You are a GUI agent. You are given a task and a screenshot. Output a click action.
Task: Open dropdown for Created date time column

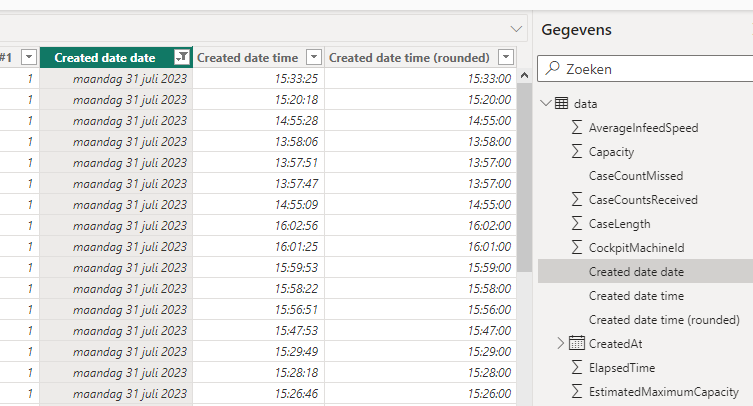314,58
